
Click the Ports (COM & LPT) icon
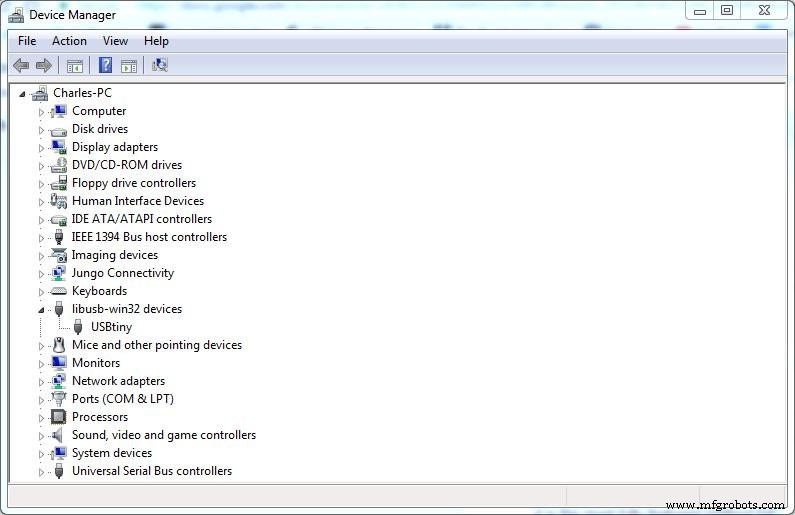[59, 399]
